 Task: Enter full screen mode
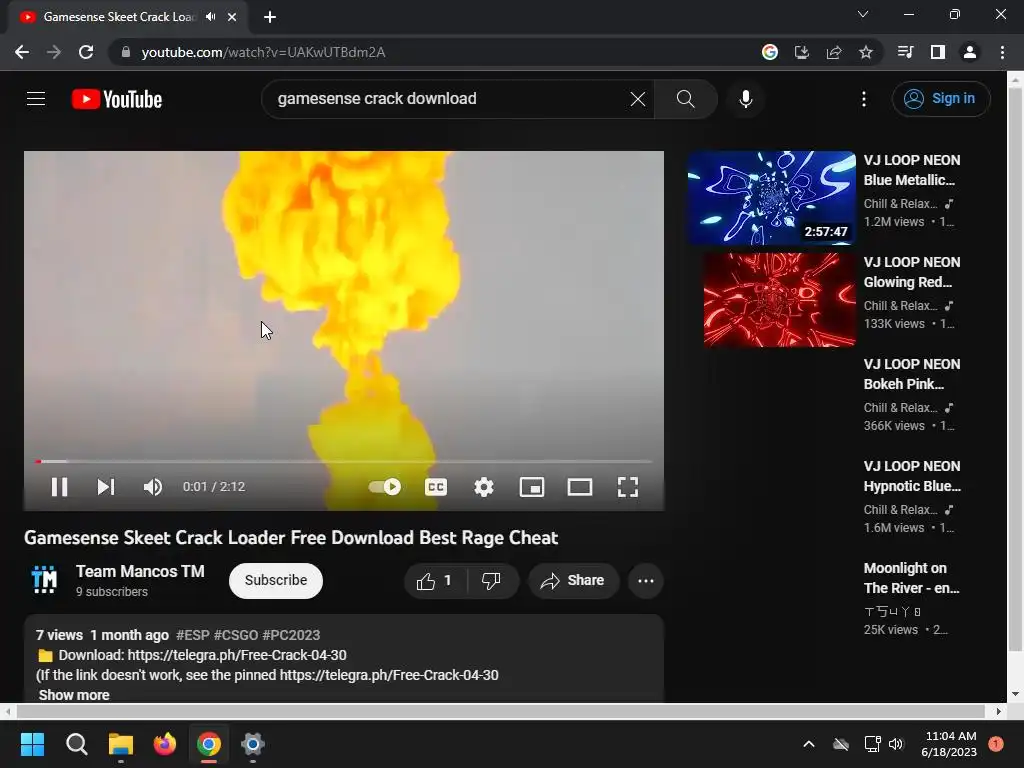pyautogui.click(x=628, y=487)
